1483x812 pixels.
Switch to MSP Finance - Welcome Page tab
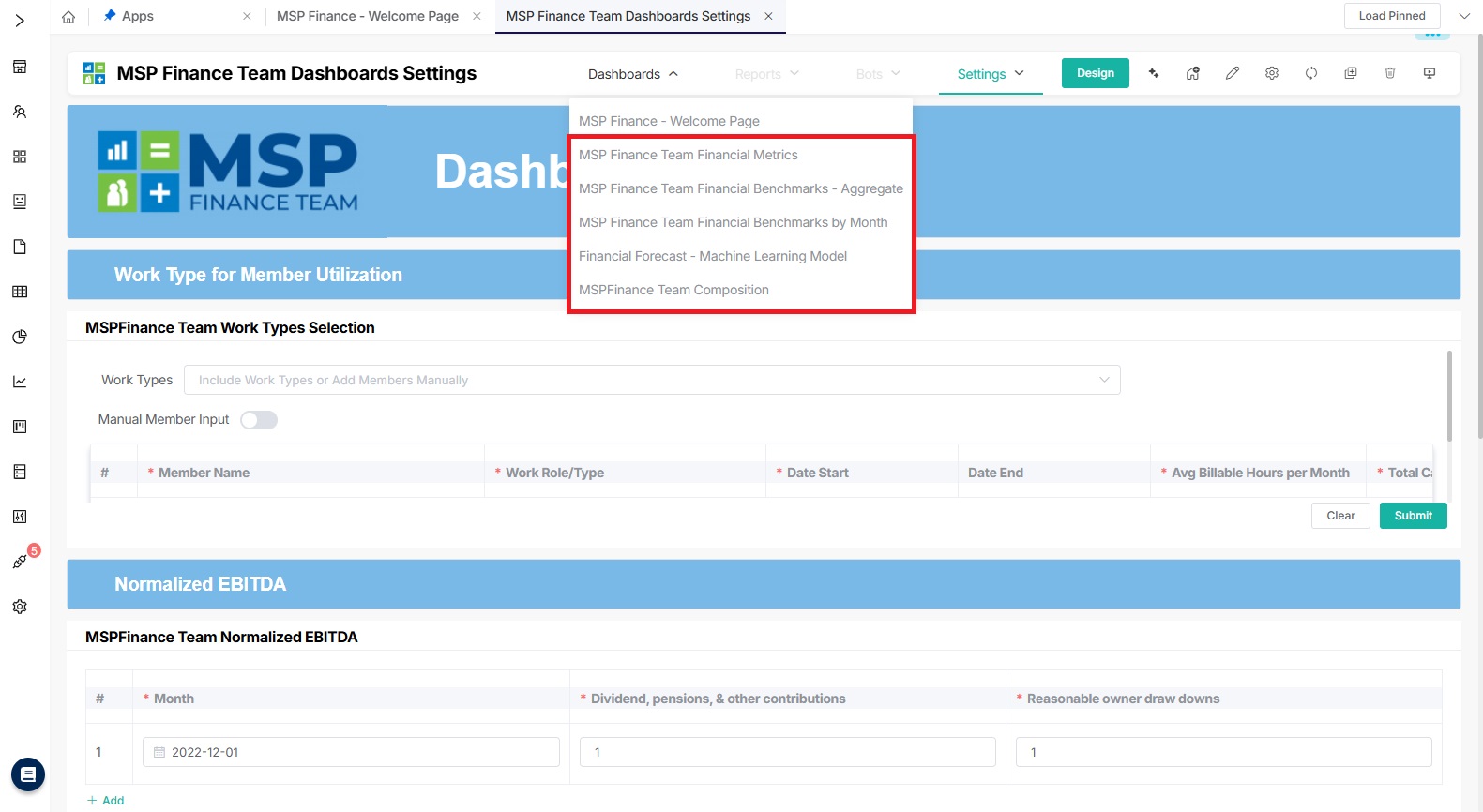point(368,16)
